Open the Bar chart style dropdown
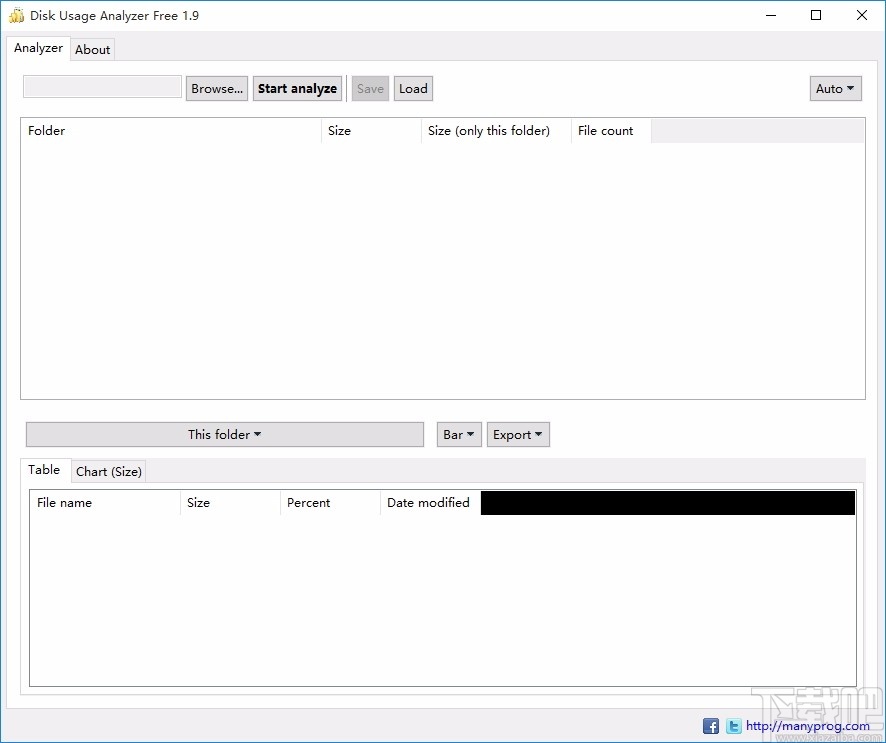886x743 pixels. click(x=458, y=434)
